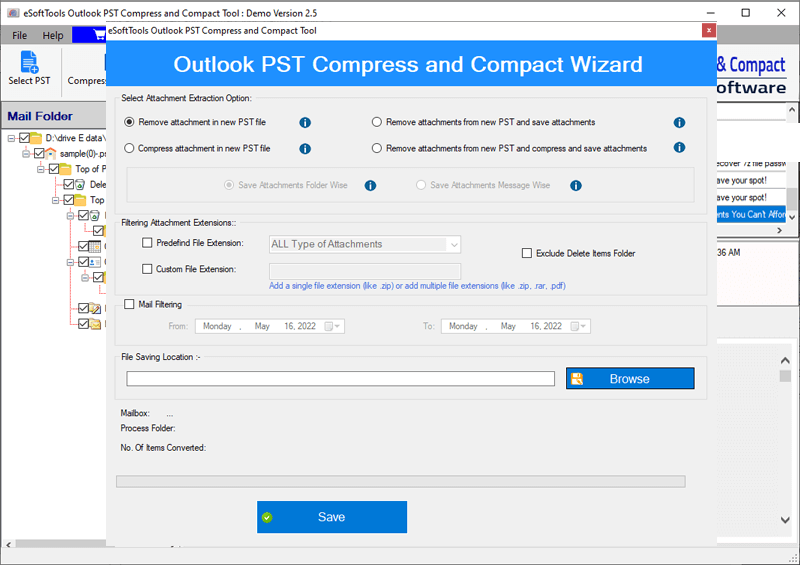Screen dimensions: 800x565
Task: Collapse the D:\drive E data tree node
Action: click(11, 138)
